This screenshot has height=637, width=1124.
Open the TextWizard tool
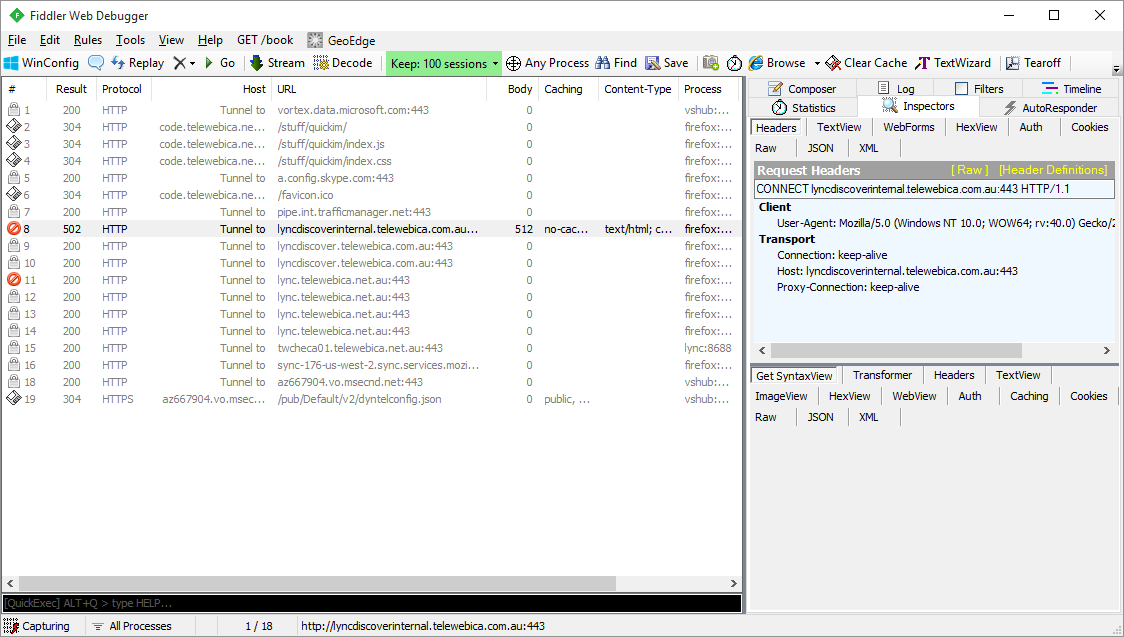pos(954,63)
